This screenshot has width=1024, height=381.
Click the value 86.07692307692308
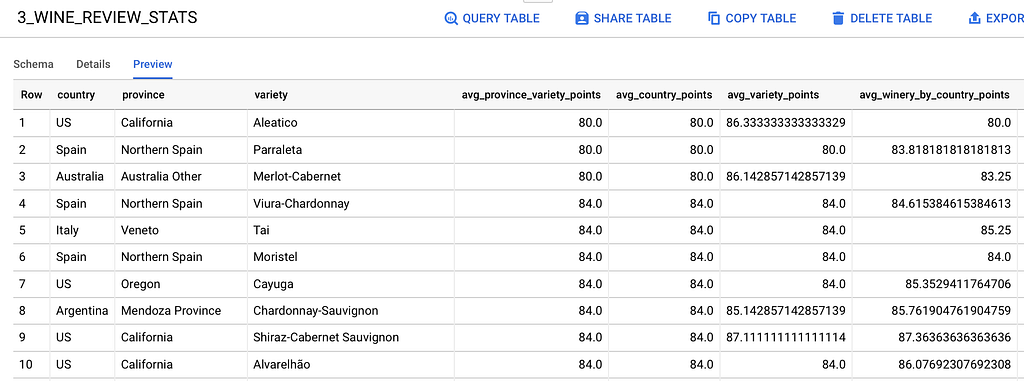955,364
